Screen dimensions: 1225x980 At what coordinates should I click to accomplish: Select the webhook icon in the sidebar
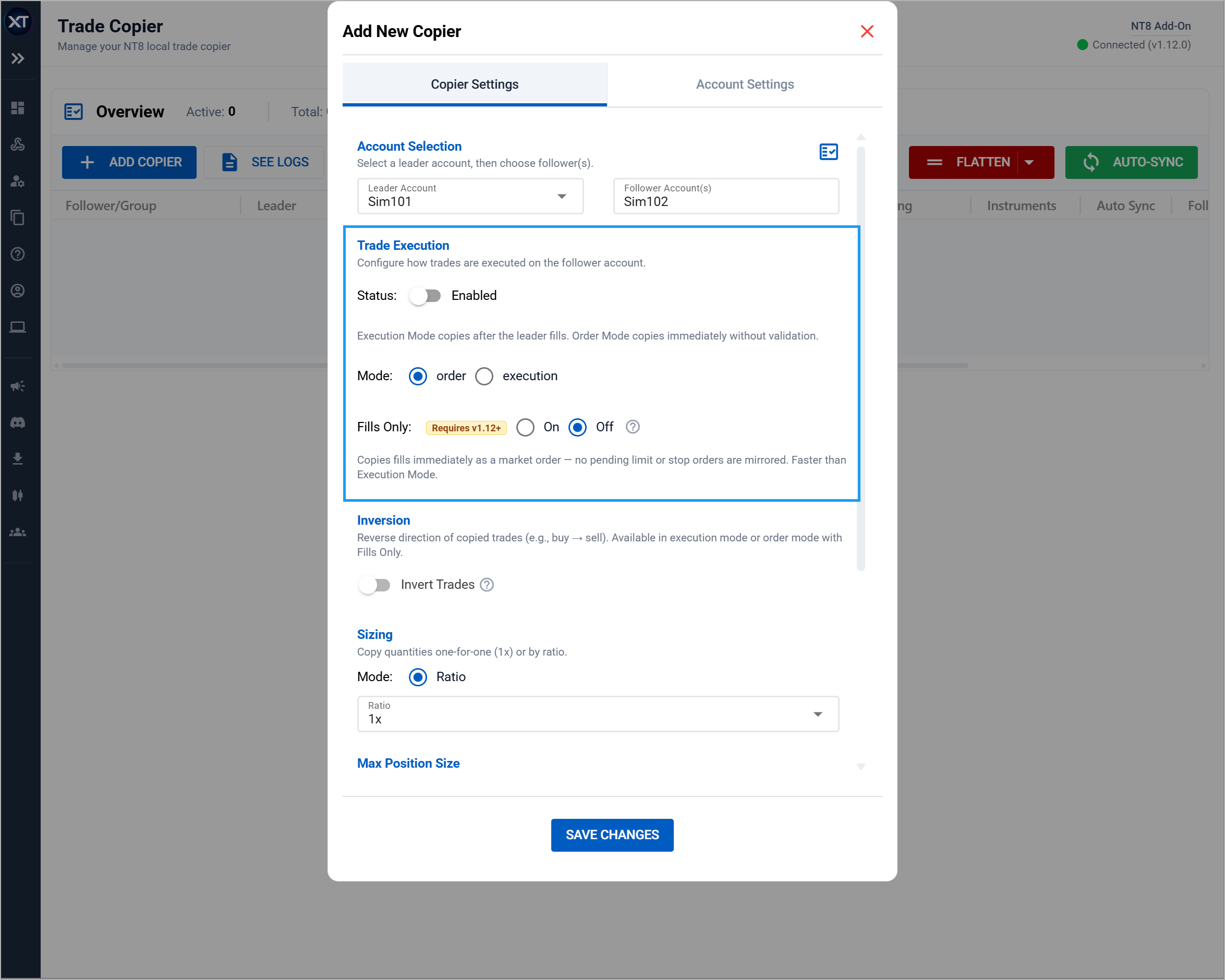18,144
